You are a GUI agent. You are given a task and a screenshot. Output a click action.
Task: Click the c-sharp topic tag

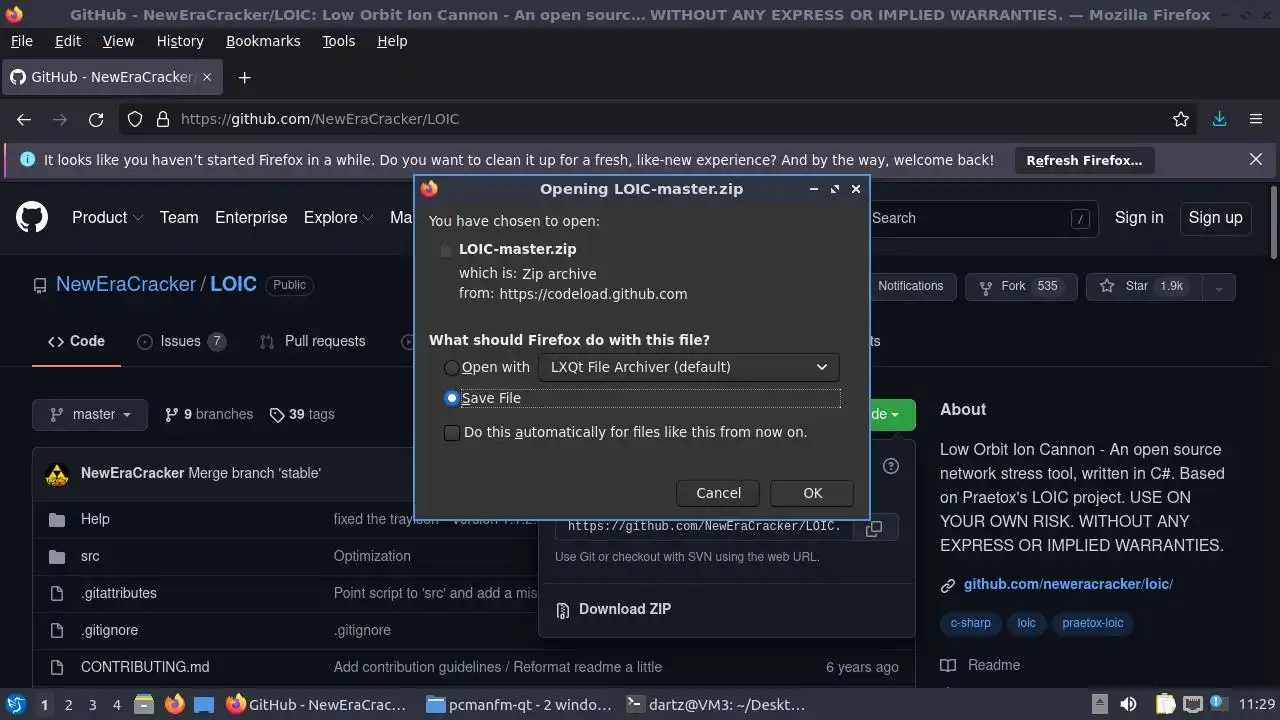pyautogui.click(x=970, y=623)
